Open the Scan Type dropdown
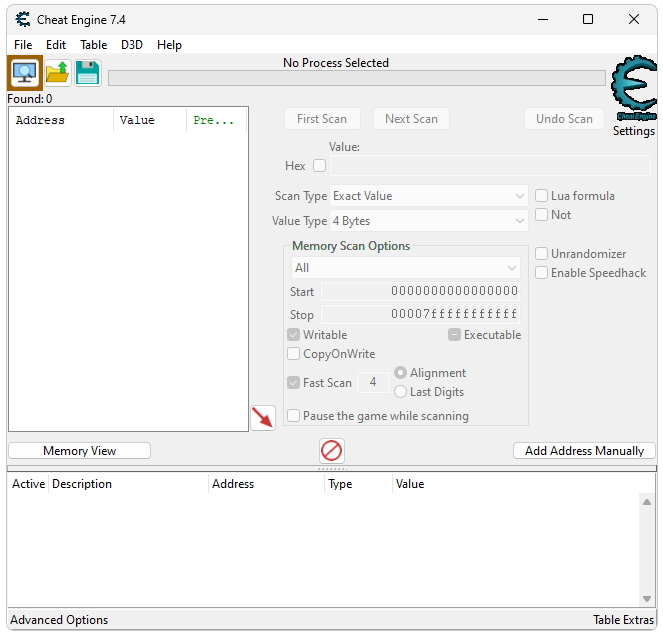The image size is (663, 638). click(x=429, y=196)
